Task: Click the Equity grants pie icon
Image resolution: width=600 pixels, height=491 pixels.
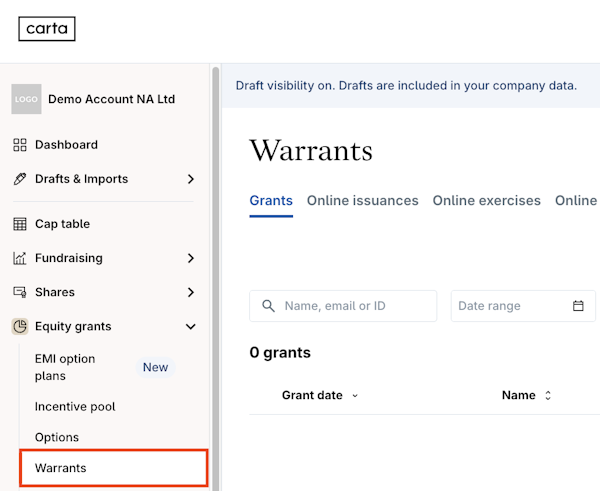Action: coord(20,326)
